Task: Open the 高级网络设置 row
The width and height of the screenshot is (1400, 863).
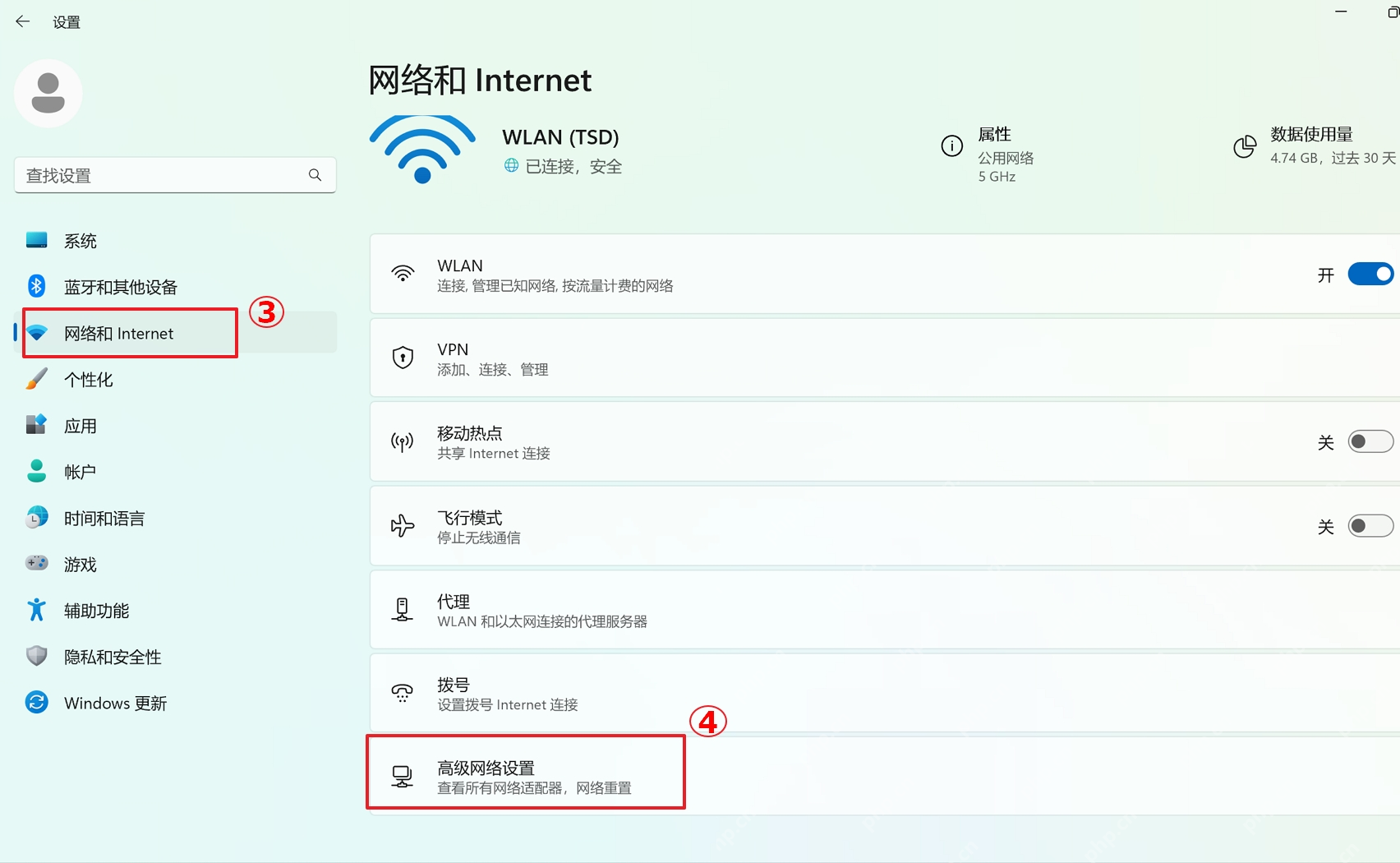Action: pyautogui.click(x=885, y=776)
